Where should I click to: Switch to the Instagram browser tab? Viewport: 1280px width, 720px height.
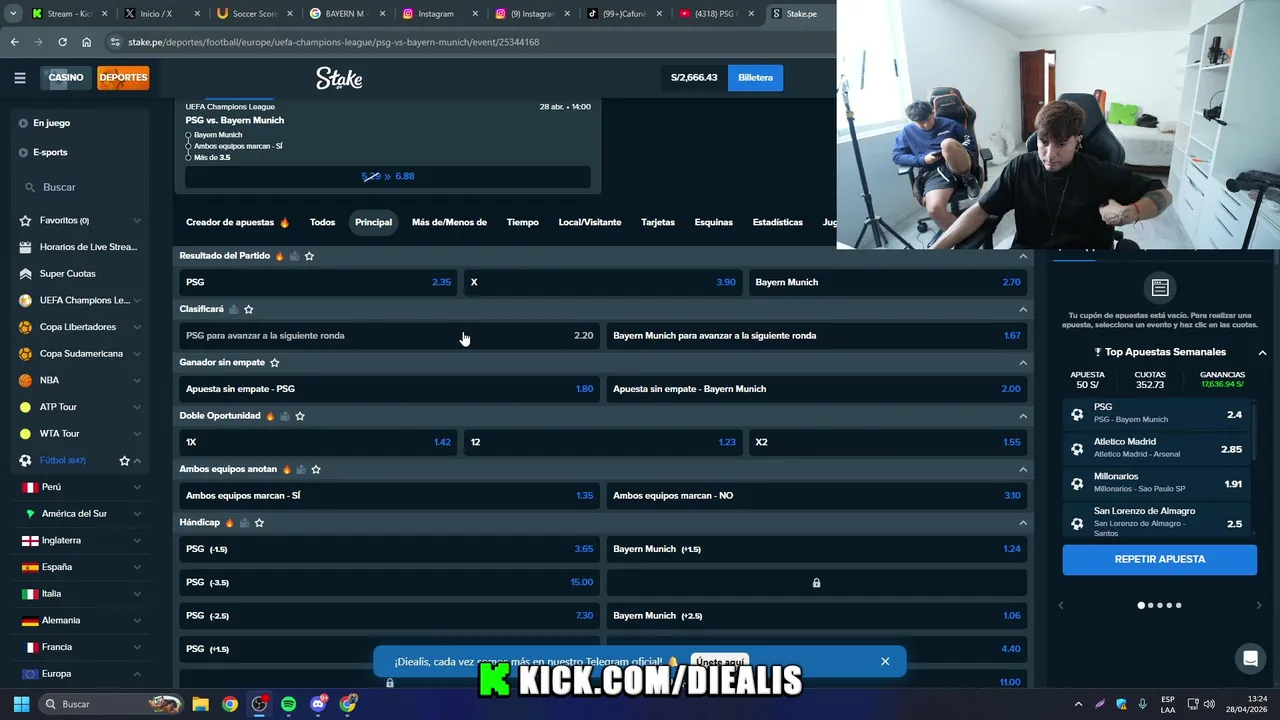coord(437,14)
